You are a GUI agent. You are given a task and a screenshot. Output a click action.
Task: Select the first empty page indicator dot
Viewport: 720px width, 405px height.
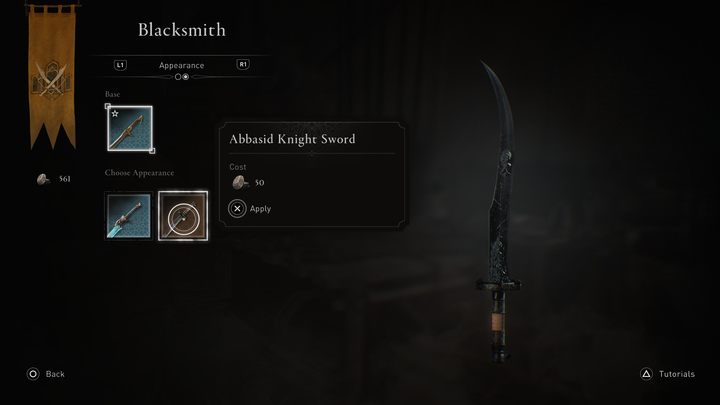[178, 77]
